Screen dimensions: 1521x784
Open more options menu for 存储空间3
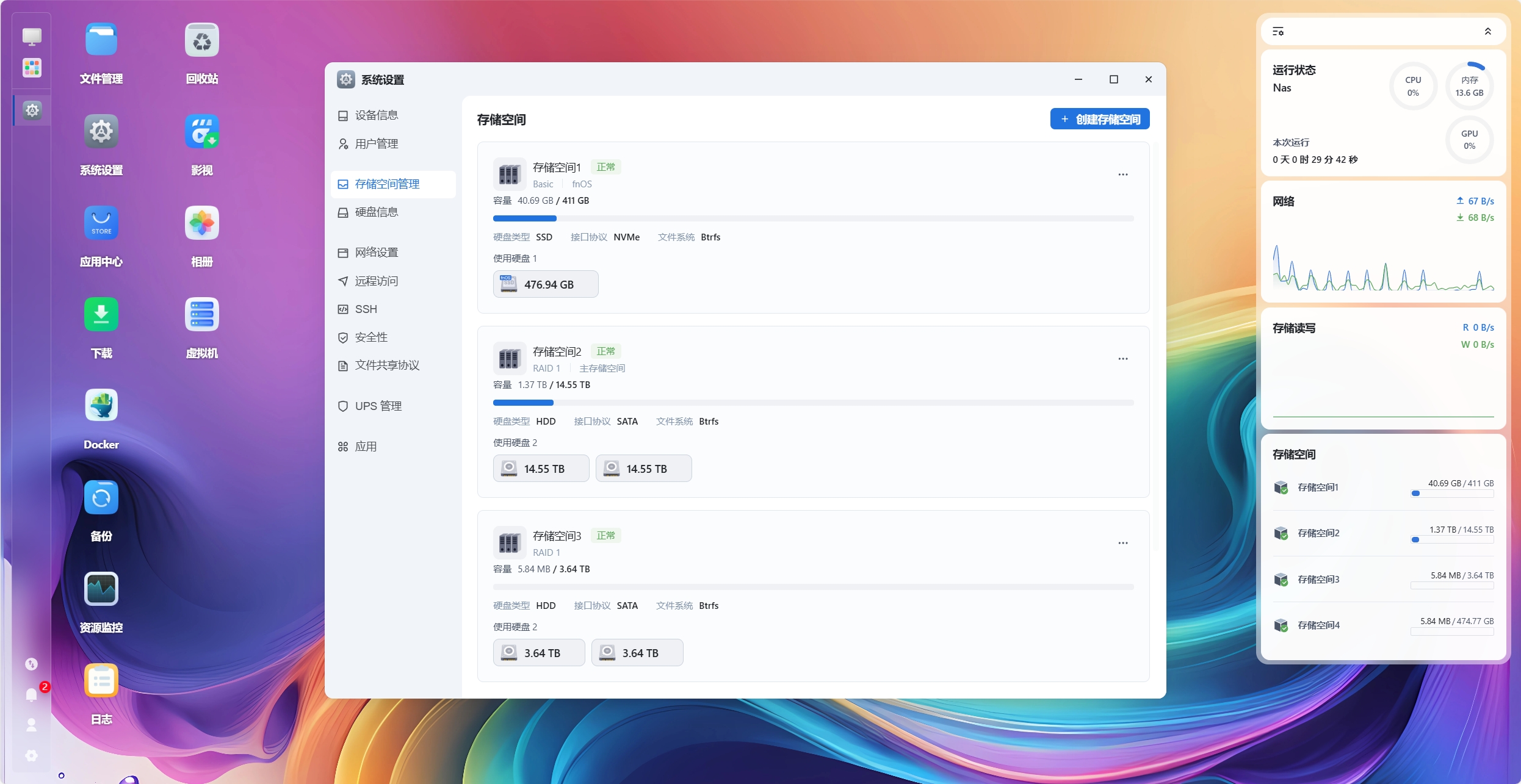[x=1123, y=543]
